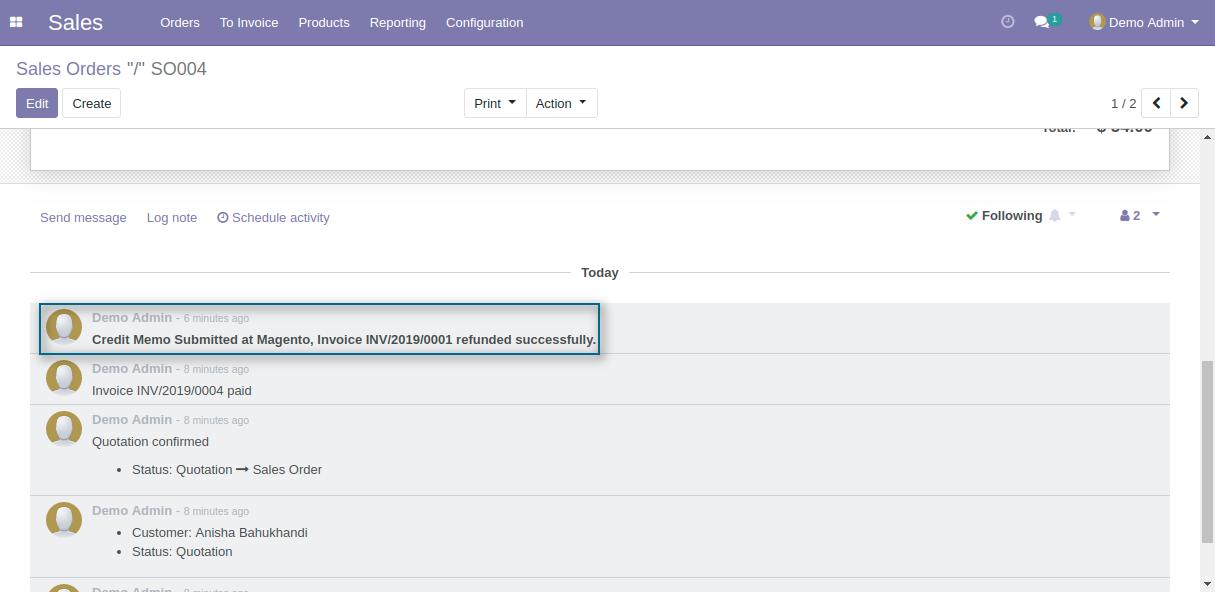Expand the Action dropdown

click(561, 103)
